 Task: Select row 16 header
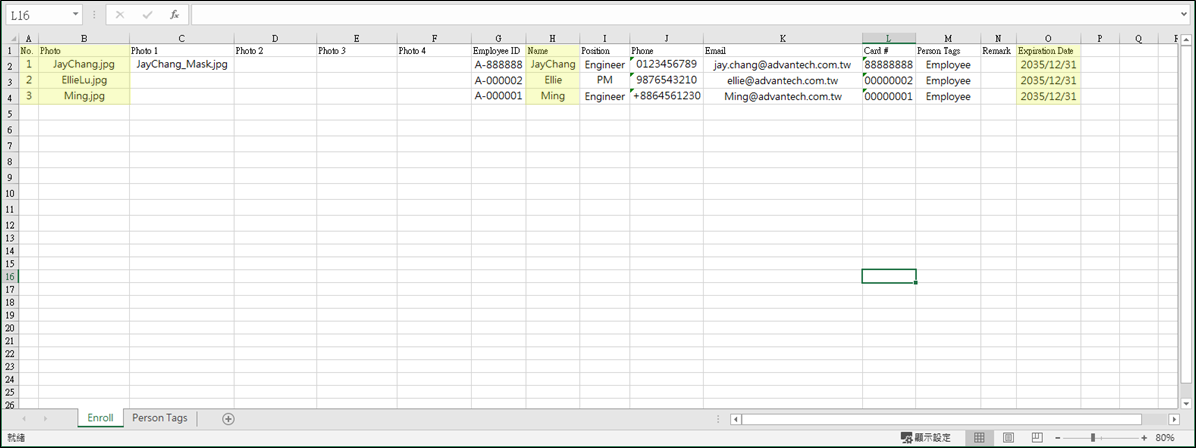pos(8,276)
